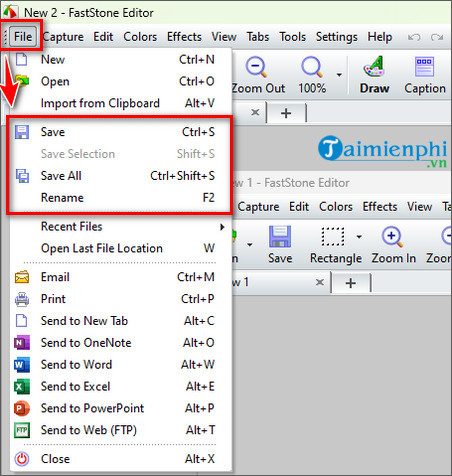Image resolution: width=452 pixels, height=476 pixels.
Task: Click the page icon beside Send to New Tab
Action: pos(22,321)
